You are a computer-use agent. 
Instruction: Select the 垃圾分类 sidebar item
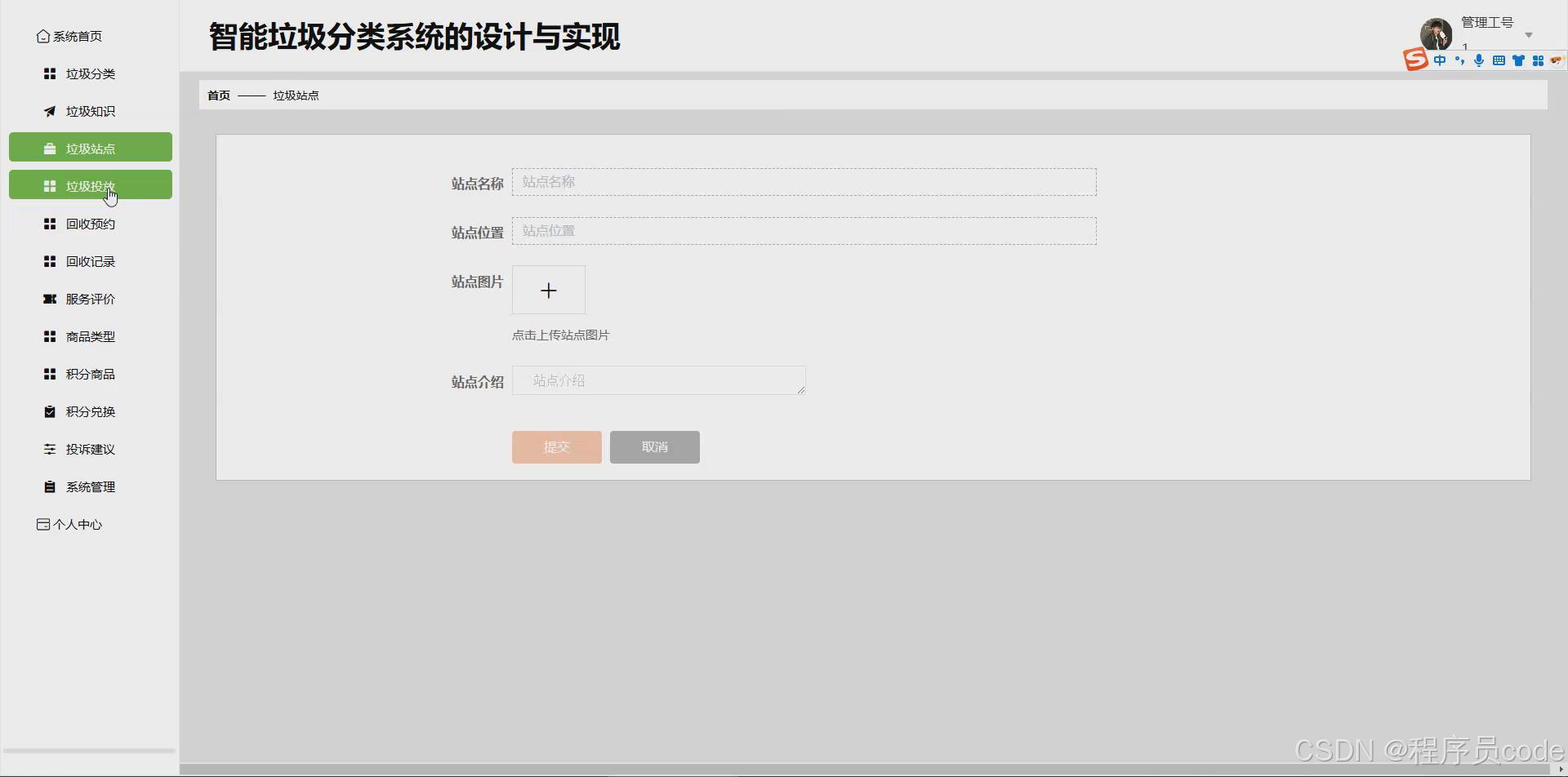tap(90, 73)
